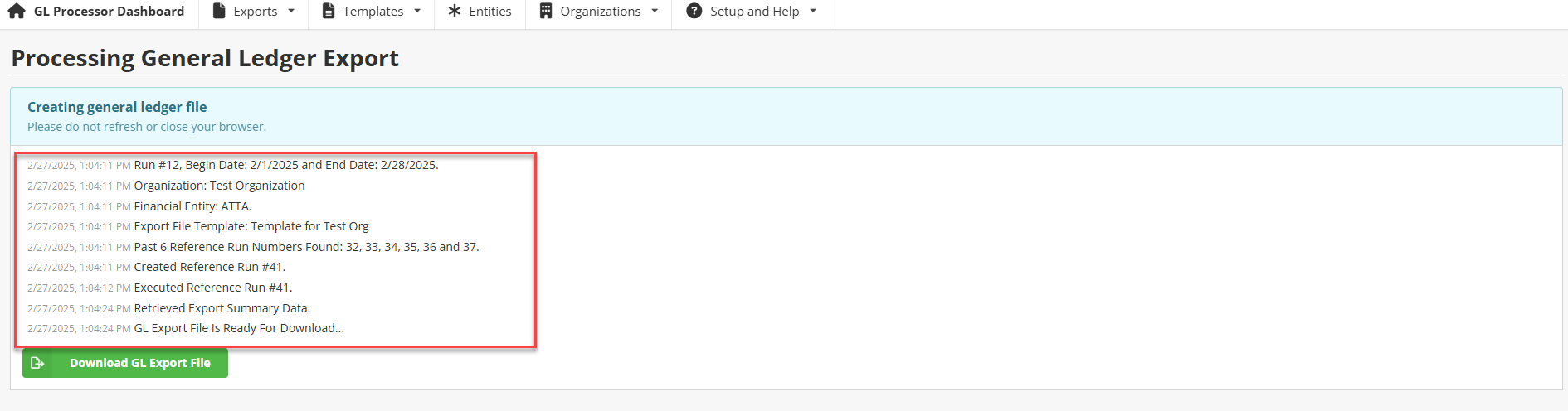Click the Organizations building icon

[x=546, y=12]
